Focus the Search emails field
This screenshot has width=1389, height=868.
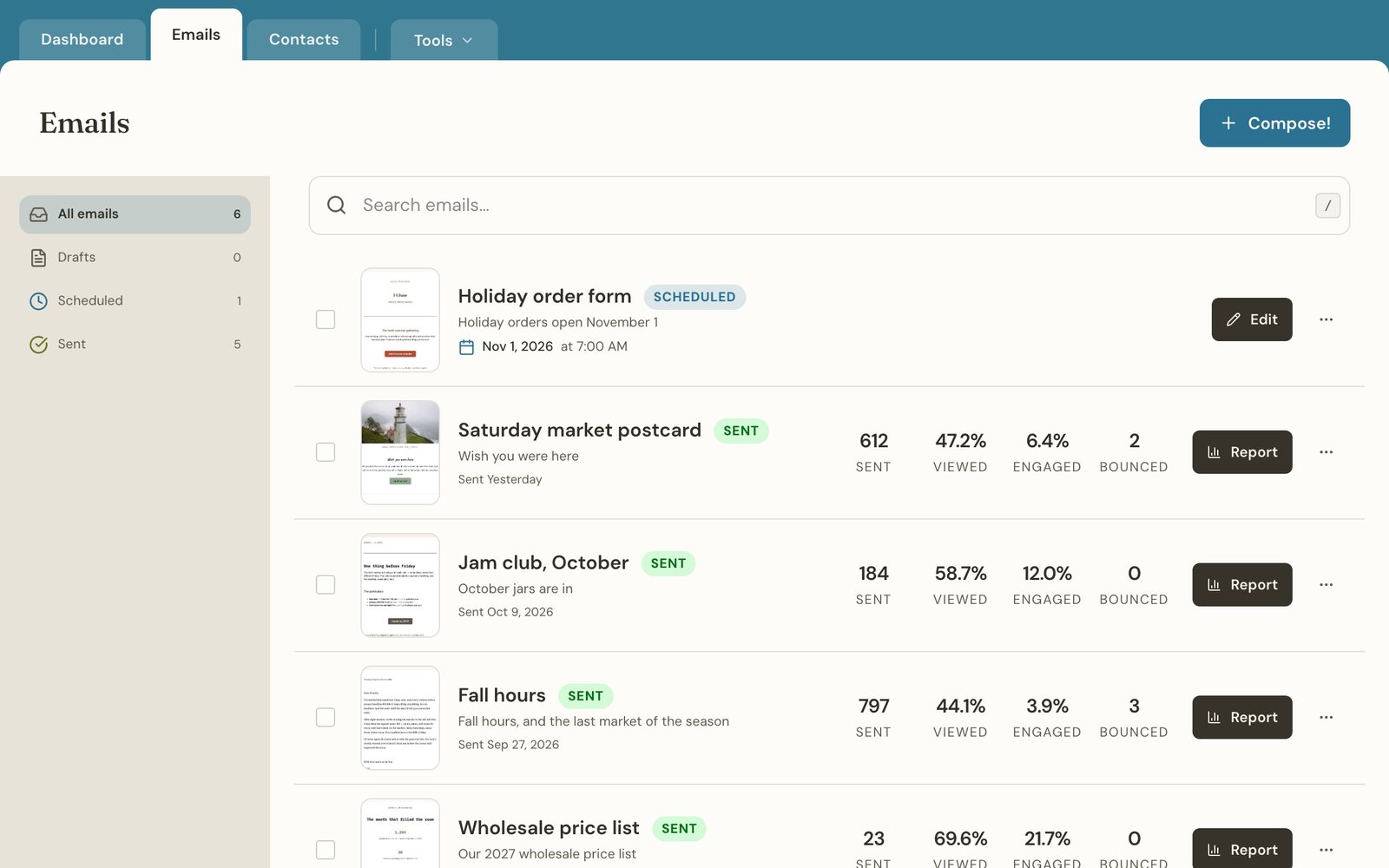coord(829,206)
